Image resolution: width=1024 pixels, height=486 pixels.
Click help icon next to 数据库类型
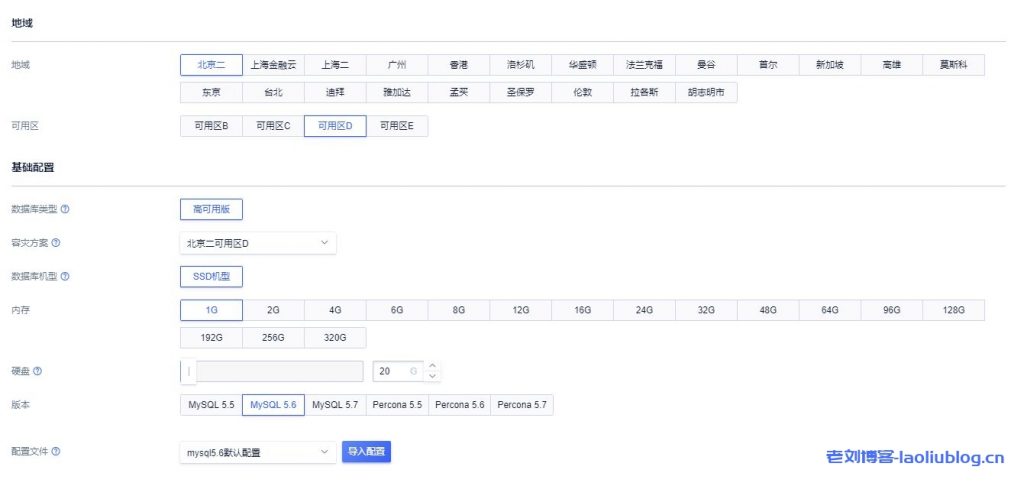[x=65, y=209]
